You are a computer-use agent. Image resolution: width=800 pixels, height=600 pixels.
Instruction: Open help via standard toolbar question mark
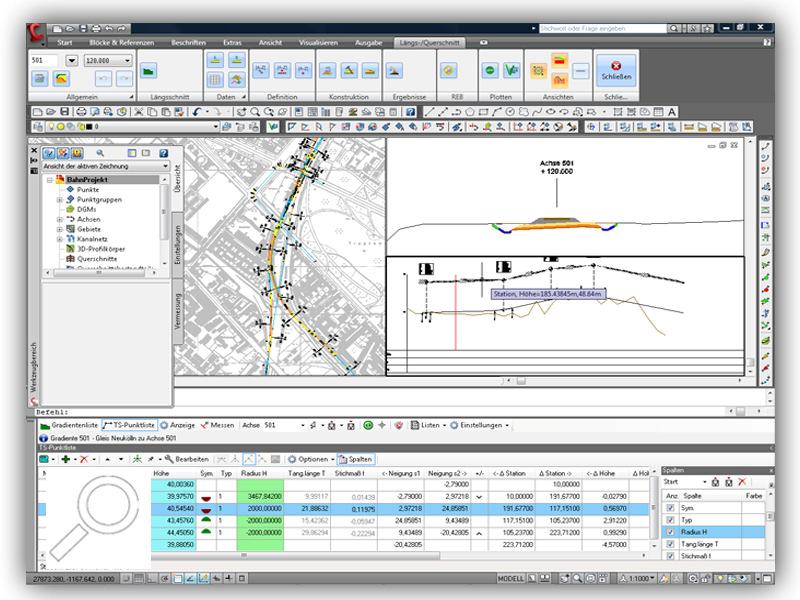[x=411, y=112]
